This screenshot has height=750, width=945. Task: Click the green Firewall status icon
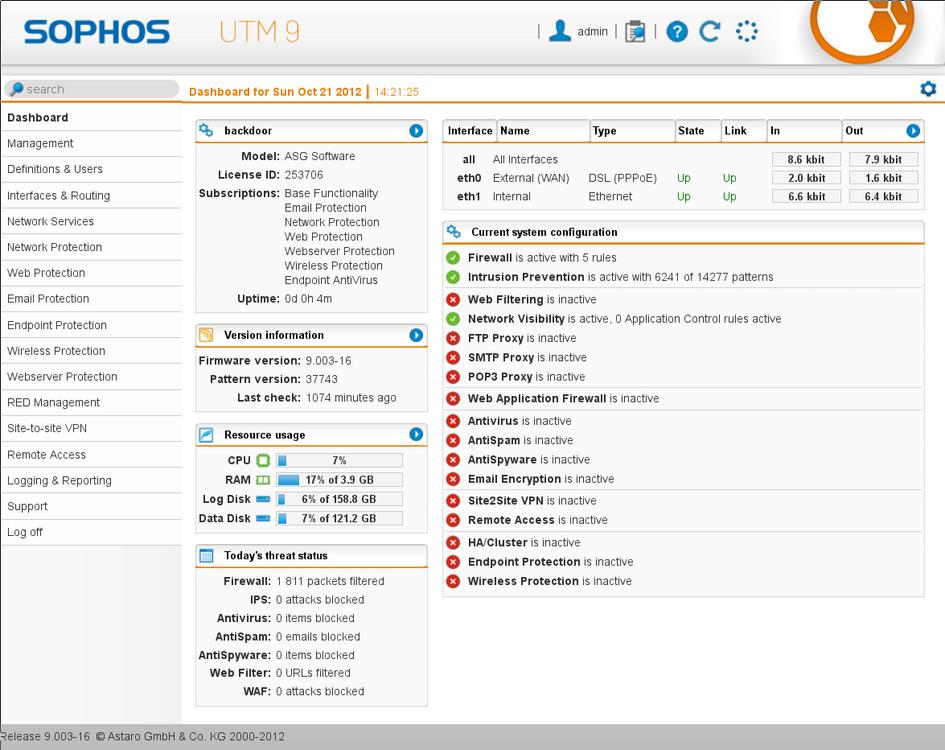click(453, 257)
